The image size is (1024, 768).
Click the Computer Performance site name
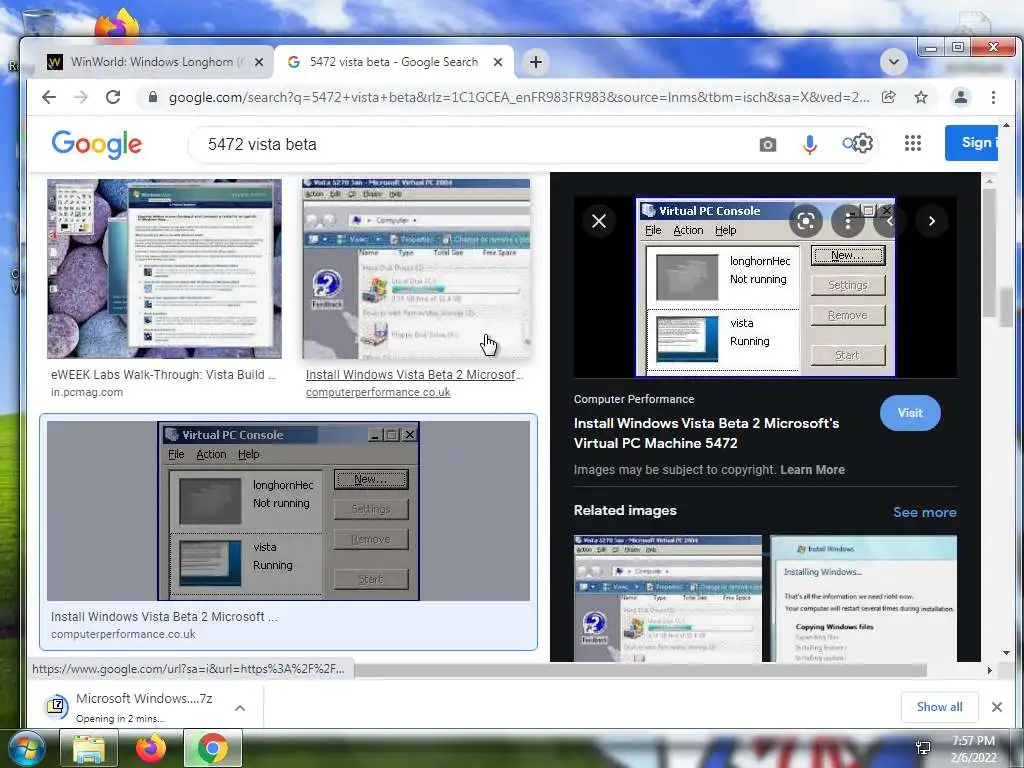pyautogui.click(x=634, y=399)
